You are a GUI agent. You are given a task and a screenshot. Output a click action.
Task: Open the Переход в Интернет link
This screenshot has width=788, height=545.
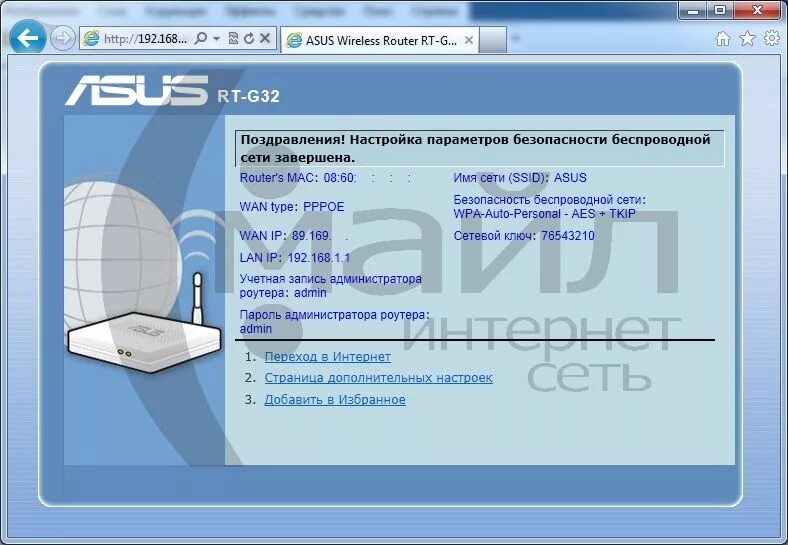328,356
